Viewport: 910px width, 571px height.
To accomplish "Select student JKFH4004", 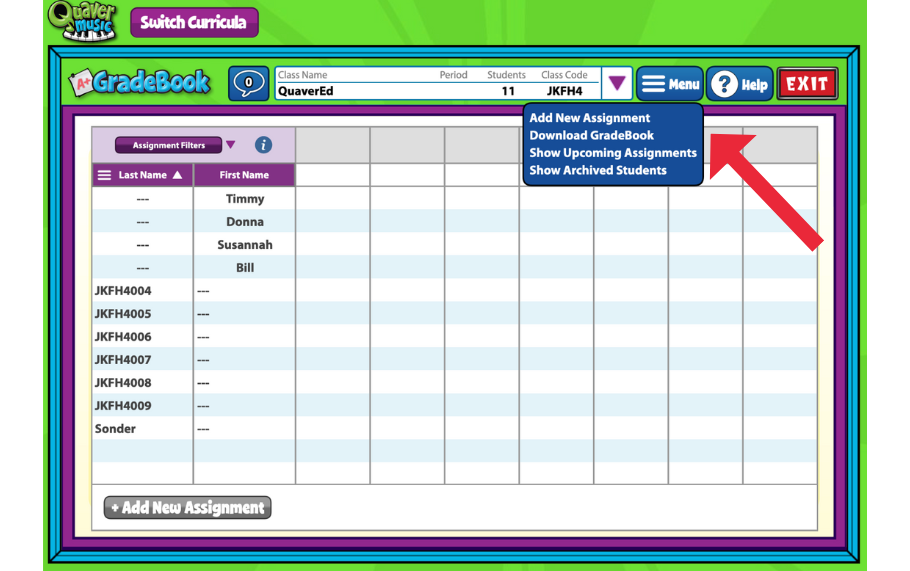I will (123, 291).
